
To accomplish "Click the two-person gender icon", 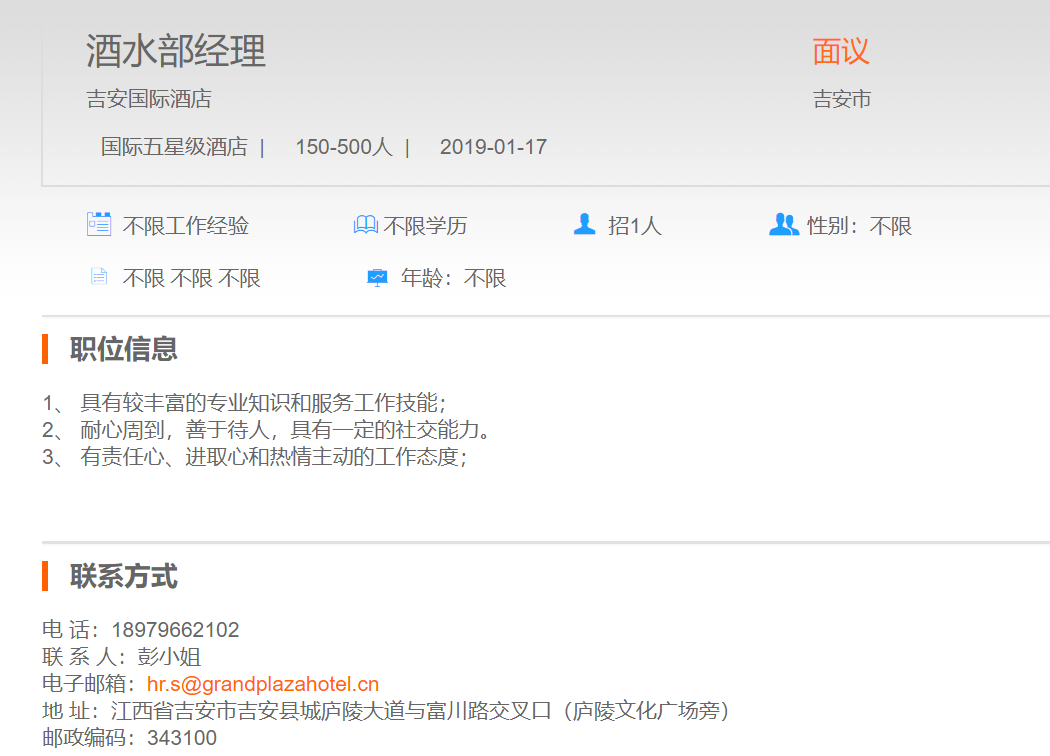I will 783,224.
